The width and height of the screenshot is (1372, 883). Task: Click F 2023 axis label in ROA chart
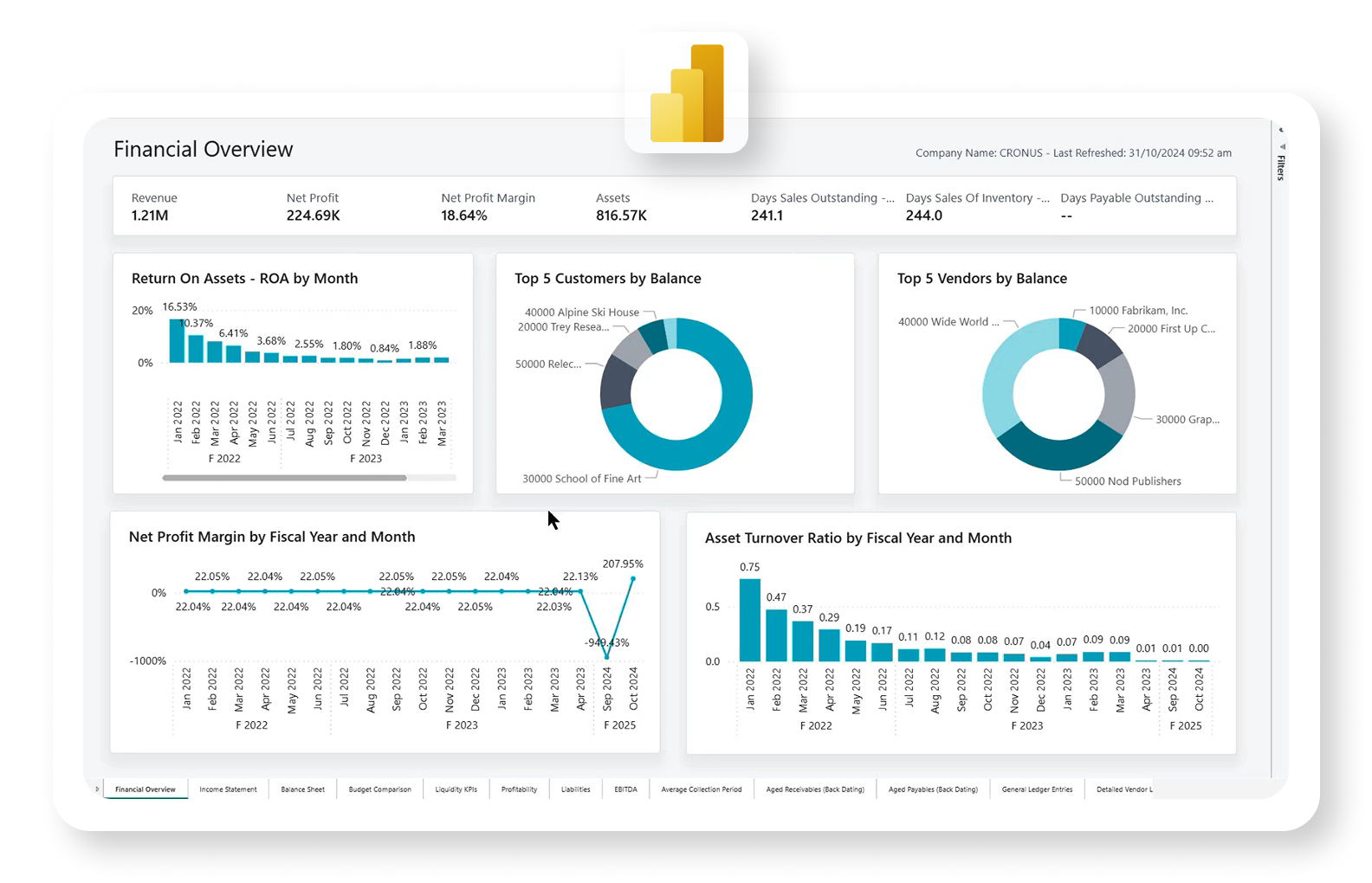tap(366, 459)
